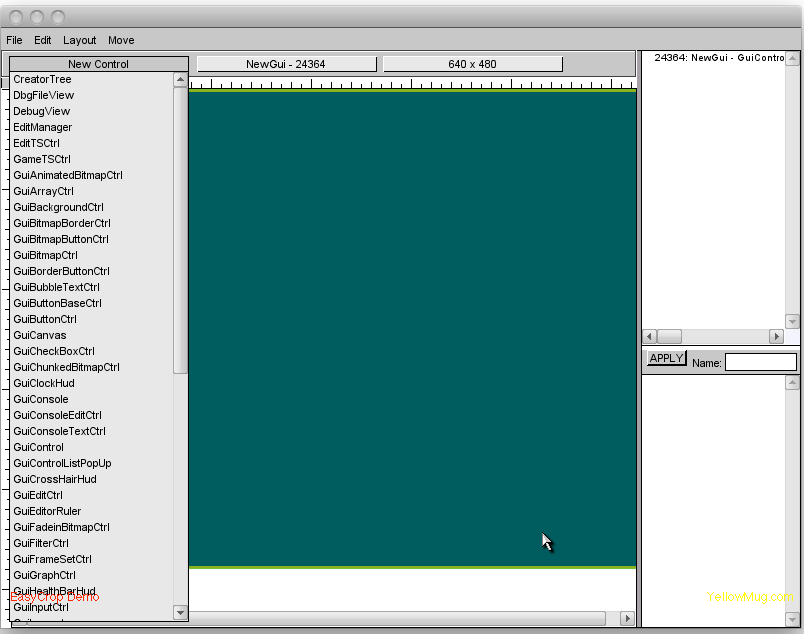The image size is (804, 634).
Task: Choose GuiBitmapCtrl in the list
Action: 45,255
